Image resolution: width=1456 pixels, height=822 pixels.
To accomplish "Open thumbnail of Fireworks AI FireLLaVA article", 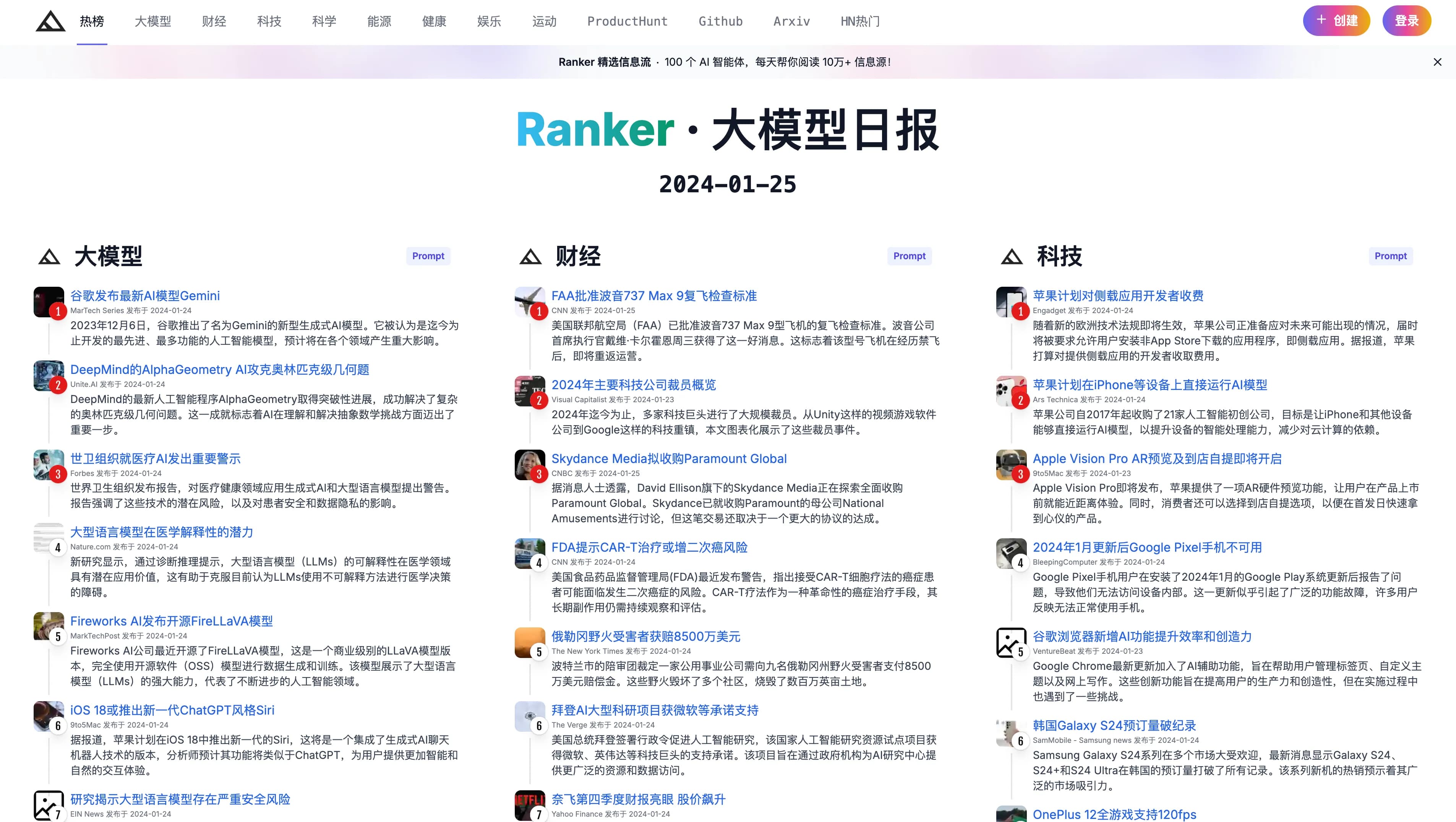I will [49, 627].
